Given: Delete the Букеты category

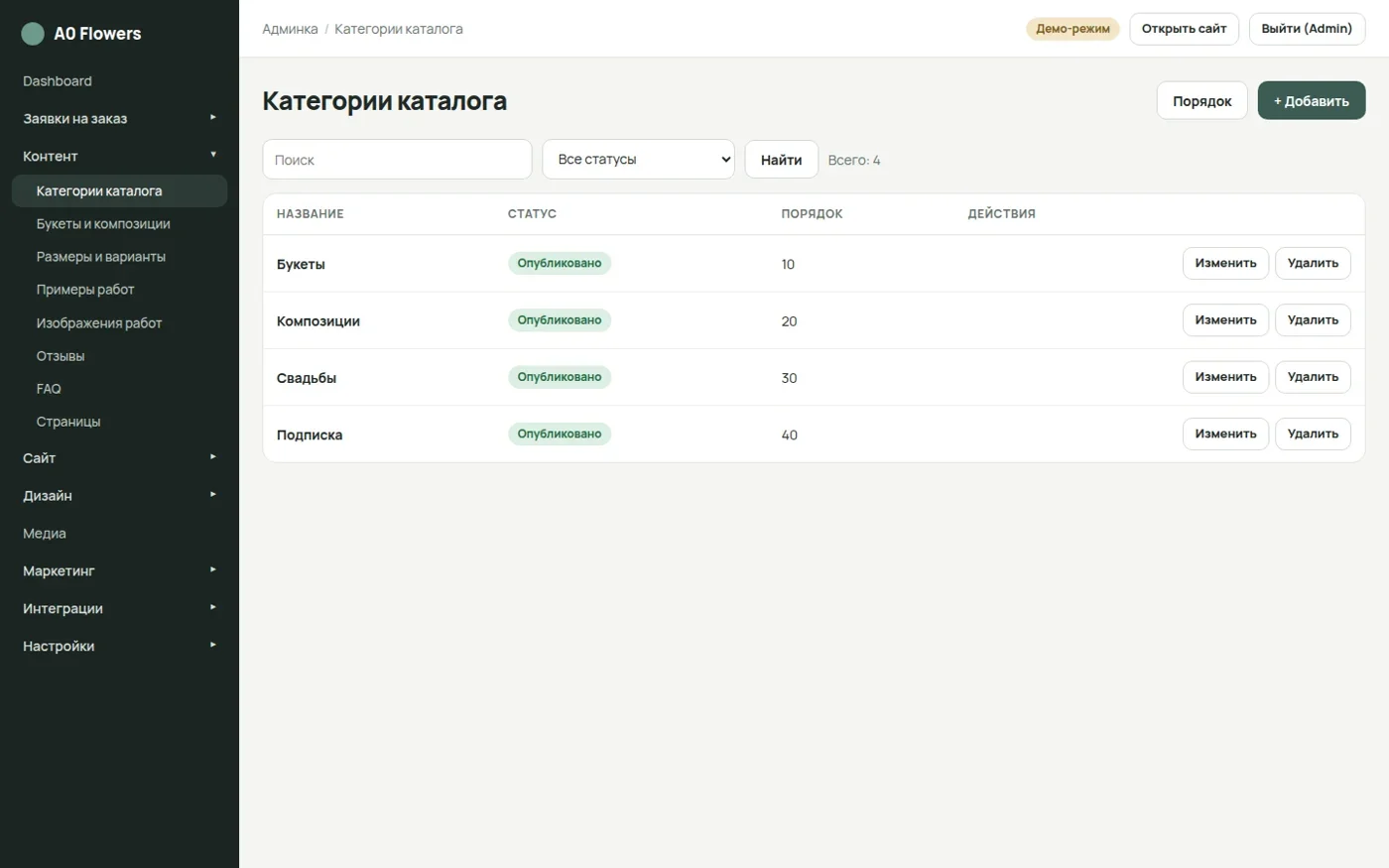Looking at the screenshot, I should pyautogui.click(x=1313, y=264).
